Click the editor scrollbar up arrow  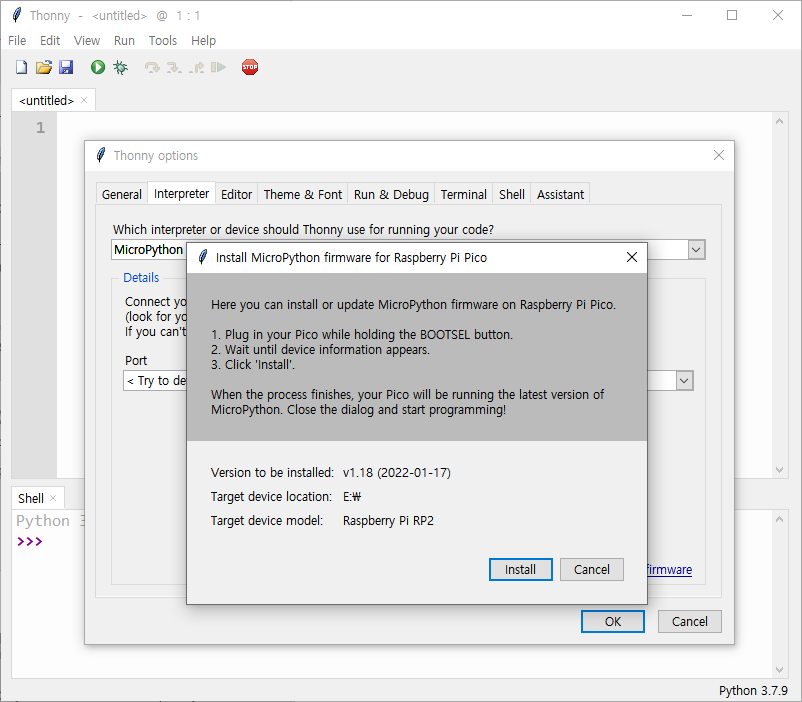click(x=779, y=121)
